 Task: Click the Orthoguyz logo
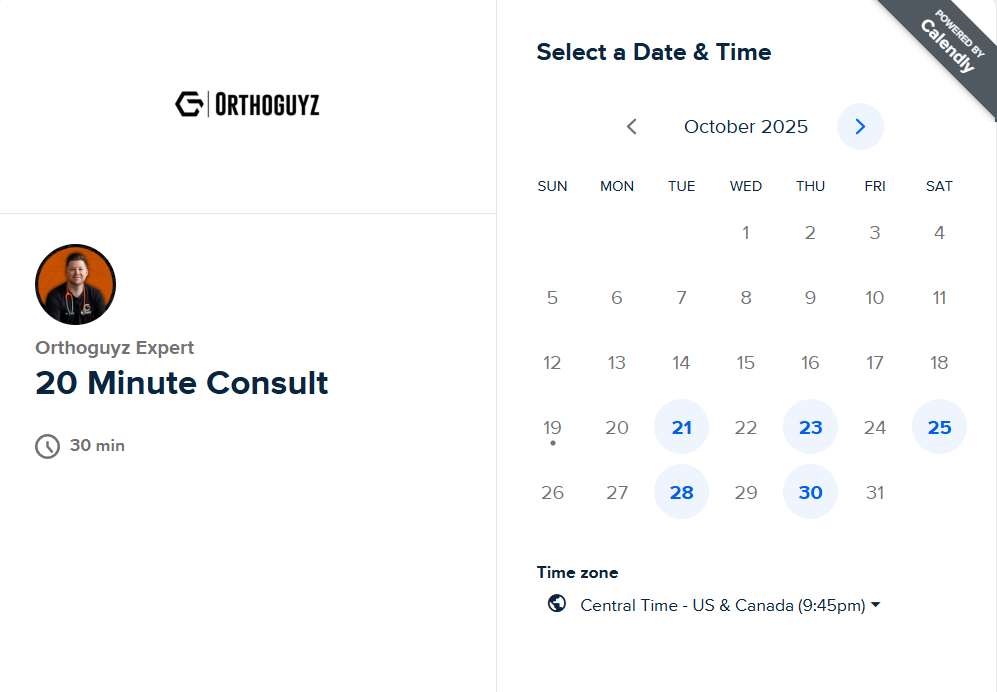point(247,104)
